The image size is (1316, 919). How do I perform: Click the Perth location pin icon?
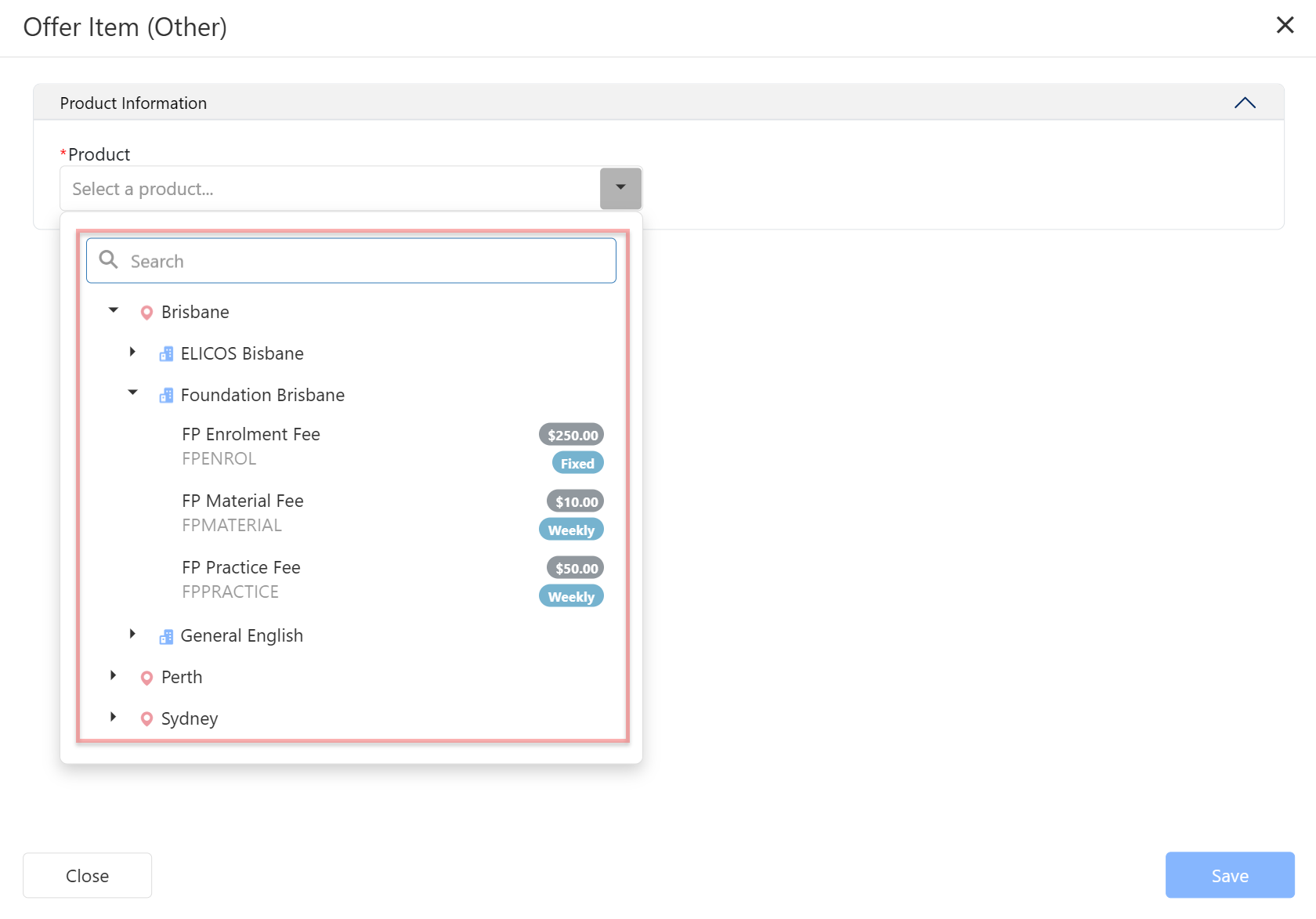coord(146,678)
